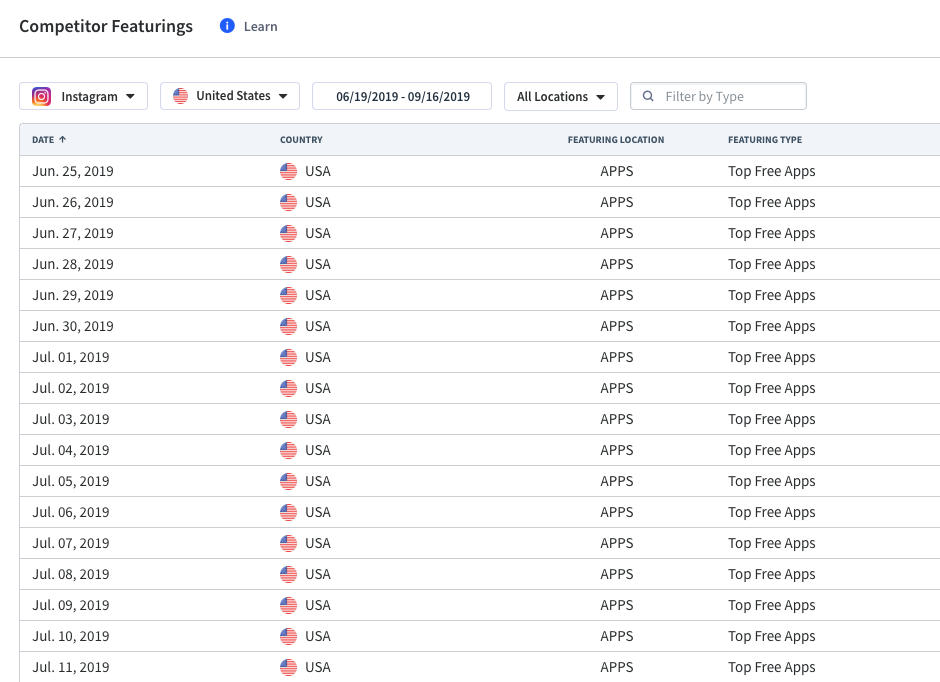Sort by Featuring Type column header
This screenshot has width=940, height=682.
[x=765, y=140]
